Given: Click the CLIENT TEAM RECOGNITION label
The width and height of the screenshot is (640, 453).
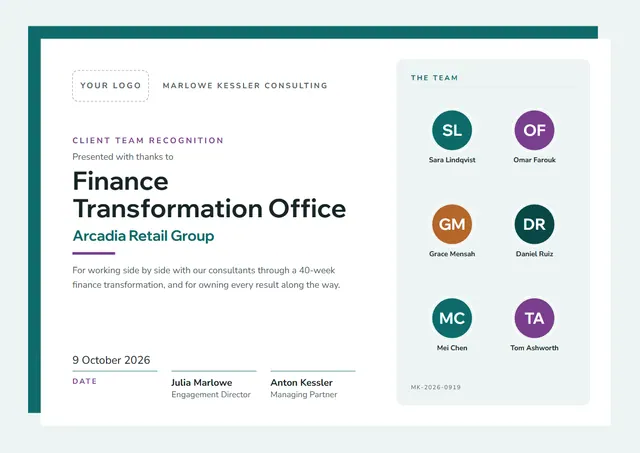Looking at the screenshot, I should pyautogui.click(x=148, y=140).
